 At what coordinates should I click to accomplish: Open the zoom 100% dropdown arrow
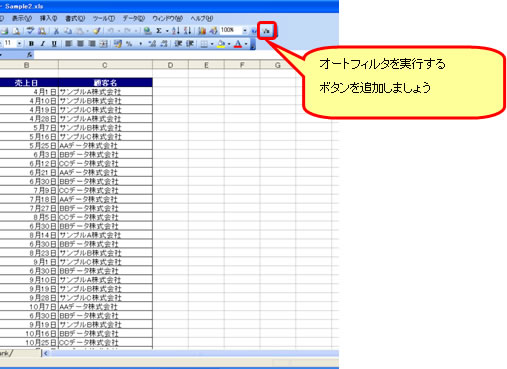tap(245, 31)
